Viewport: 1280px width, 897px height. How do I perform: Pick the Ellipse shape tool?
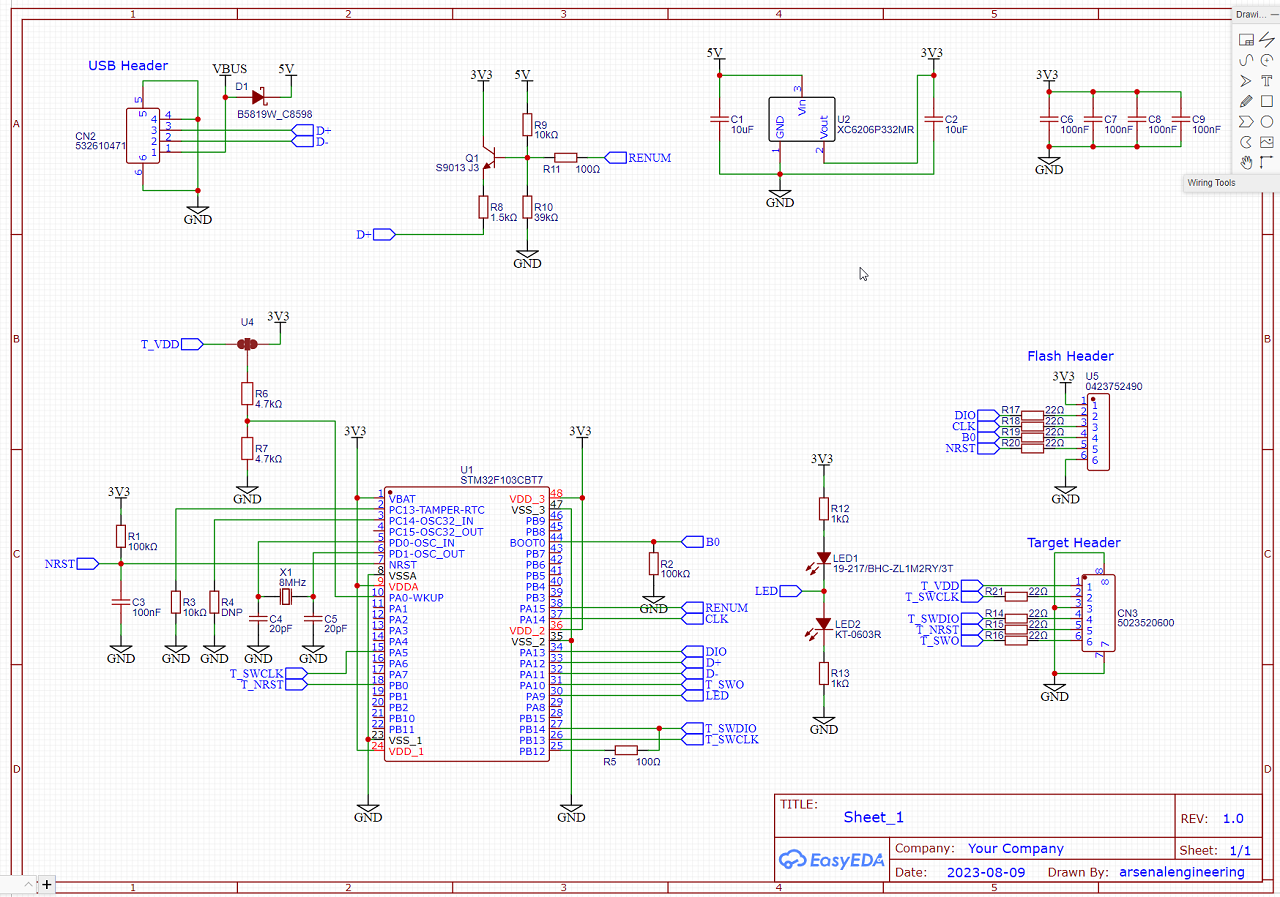1266,122
